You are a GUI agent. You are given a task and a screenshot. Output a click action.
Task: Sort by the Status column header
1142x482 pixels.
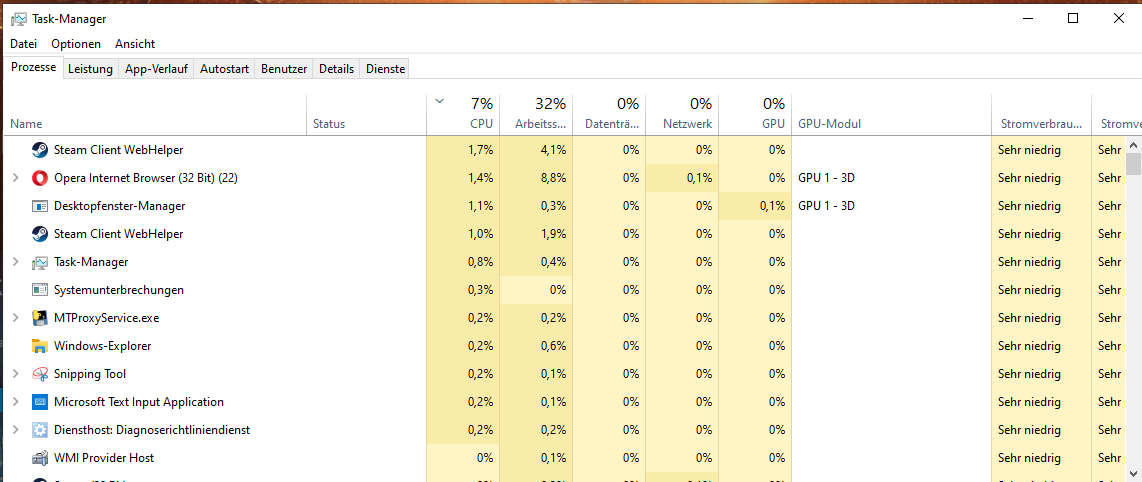(x=366, y=114)
